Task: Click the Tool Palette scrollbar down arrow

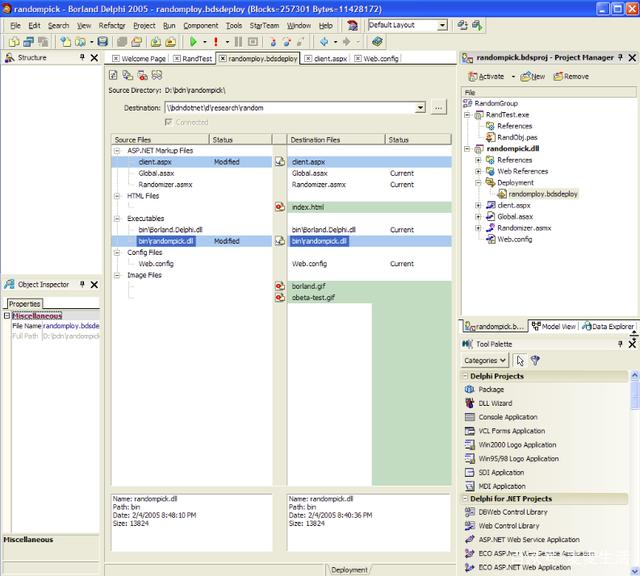Action: pyautogui.click(x=635, y=571)
